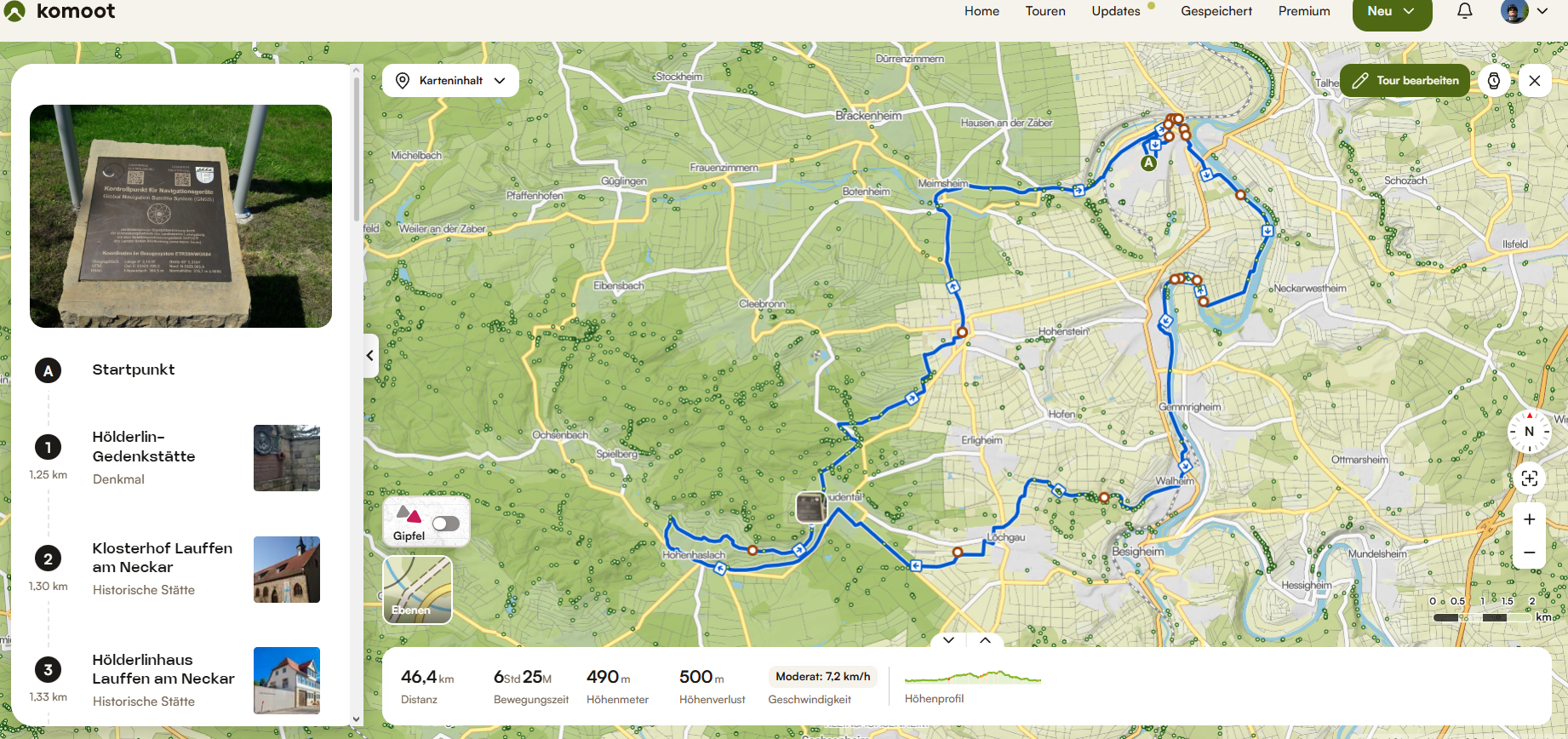Center map with the focus icon
The image size is (1568, 739).
click(1530, 478)
